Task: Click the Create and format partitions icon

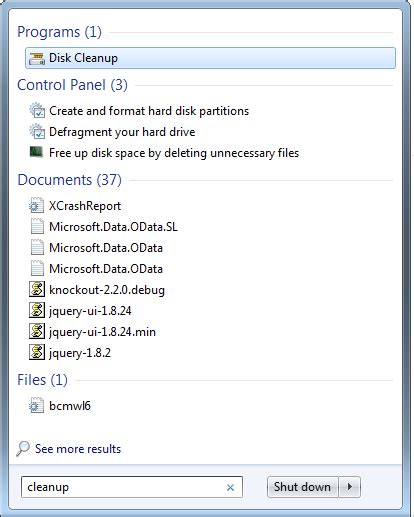Action: [x=37, y=111]
